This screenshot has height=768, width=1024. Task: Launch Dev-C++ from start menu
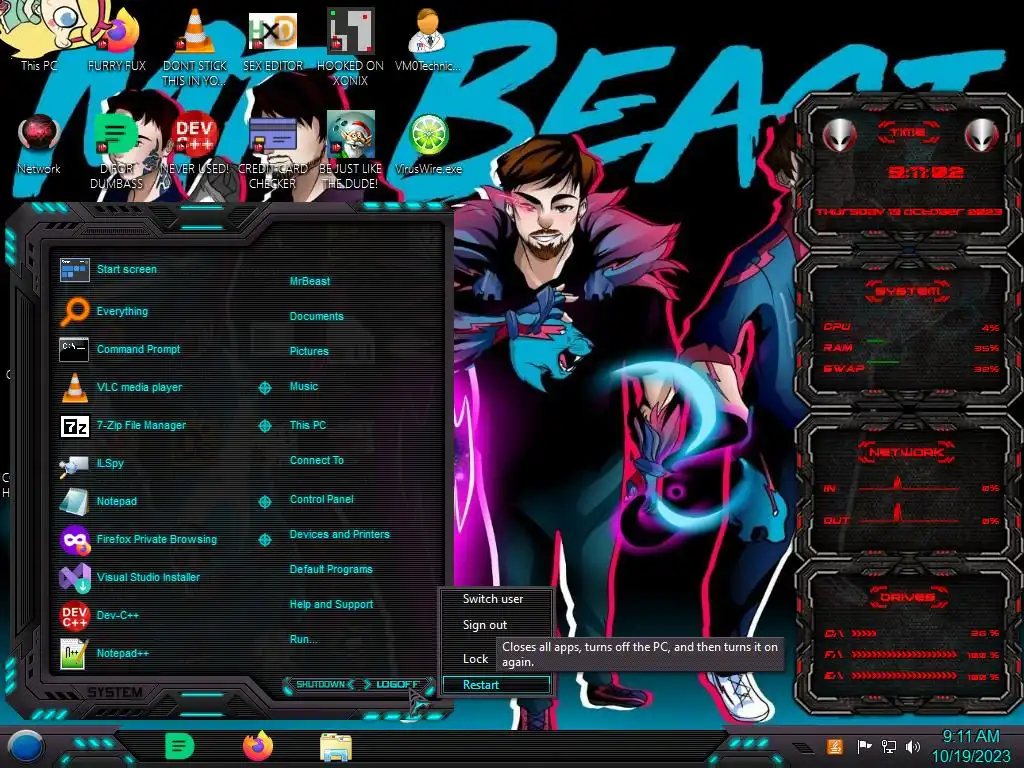pos(99,615)
